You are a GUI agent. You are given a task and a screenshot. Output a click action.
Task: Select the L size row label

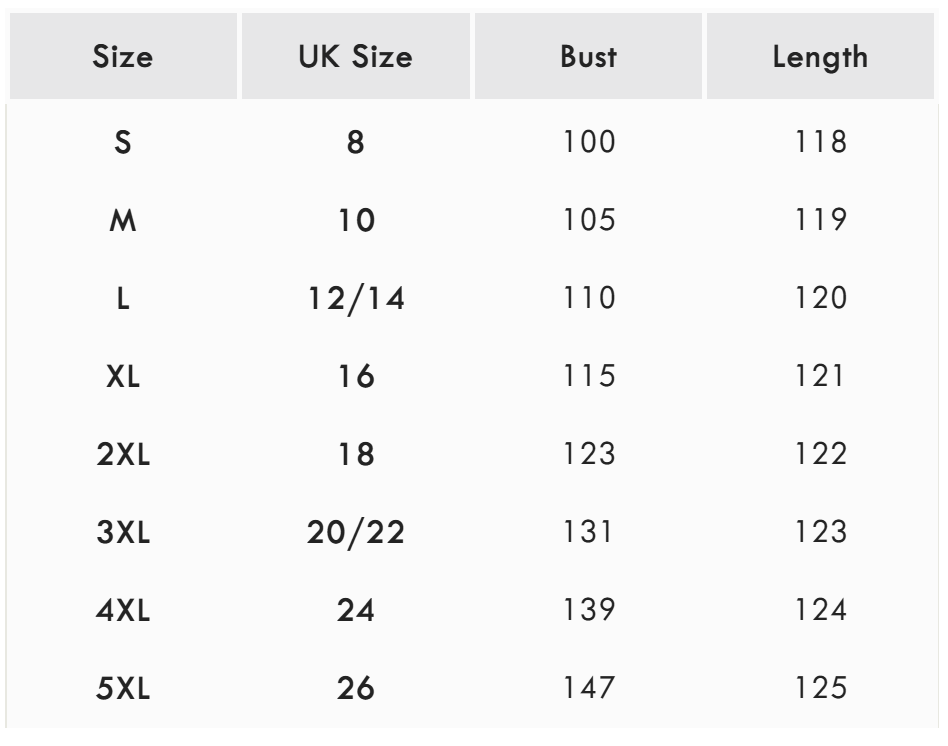click(x=122, y=299)
